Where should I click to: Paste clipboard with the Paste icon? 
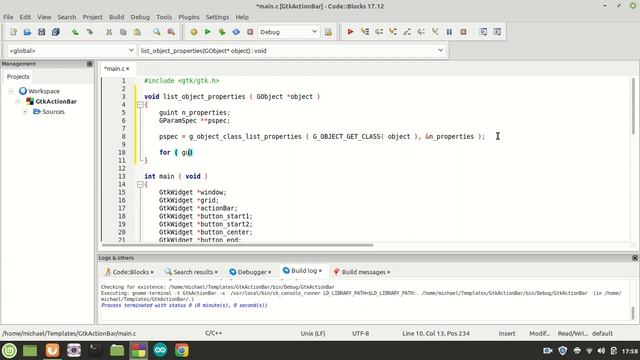pyautogui.click(x=137, y=32)
